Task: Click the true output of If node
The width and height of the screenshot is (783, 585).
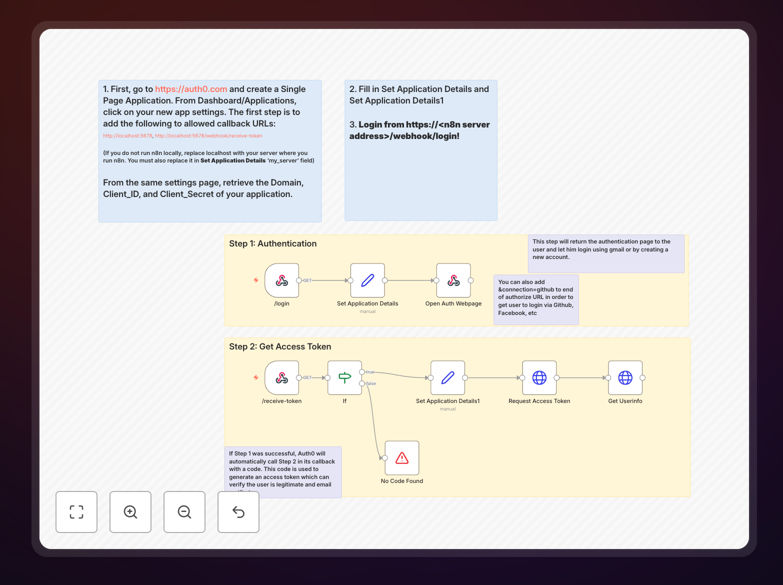Action: pyautogui.click(x=362, y=372)
